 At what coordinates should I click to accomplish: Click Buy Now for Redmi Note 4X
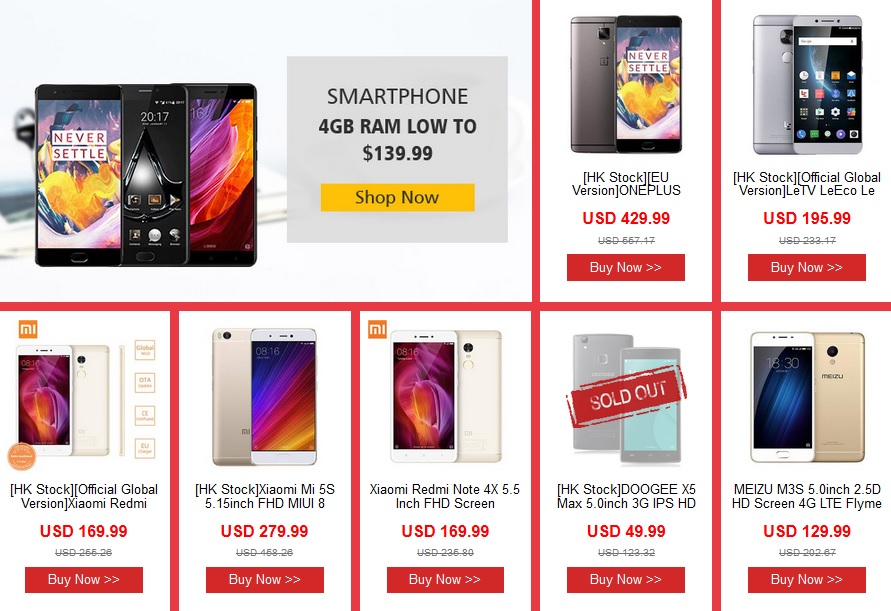pos(445,579)
